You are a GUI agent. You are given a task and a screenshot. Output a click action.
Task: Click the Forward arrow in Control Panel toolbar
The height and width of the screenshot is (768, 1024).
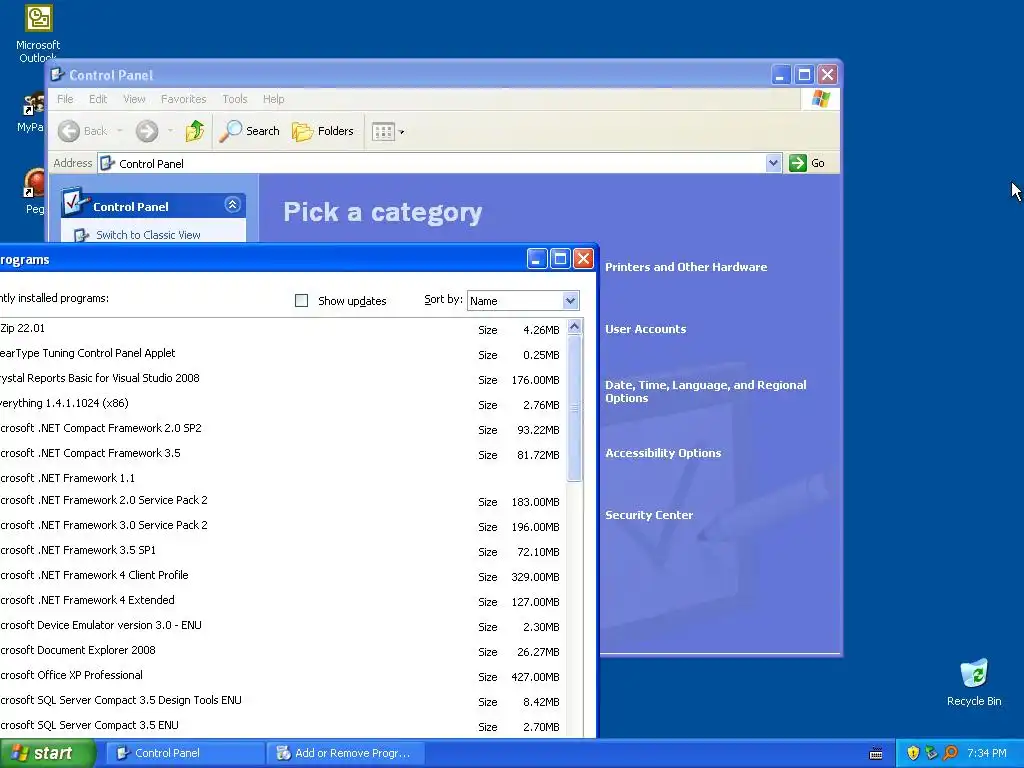[x=147, y=131]
